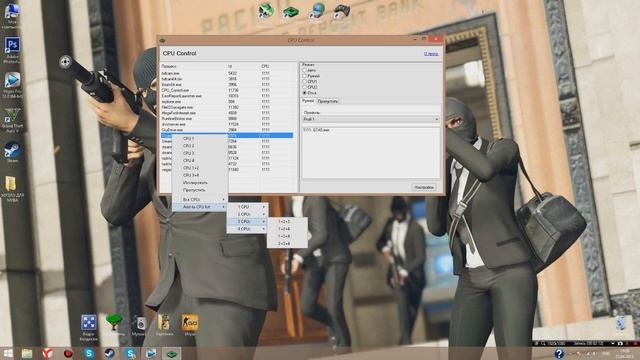Expand the 3 CPUs submenu
The image size is (640, 360).
(x=247, y=222)
